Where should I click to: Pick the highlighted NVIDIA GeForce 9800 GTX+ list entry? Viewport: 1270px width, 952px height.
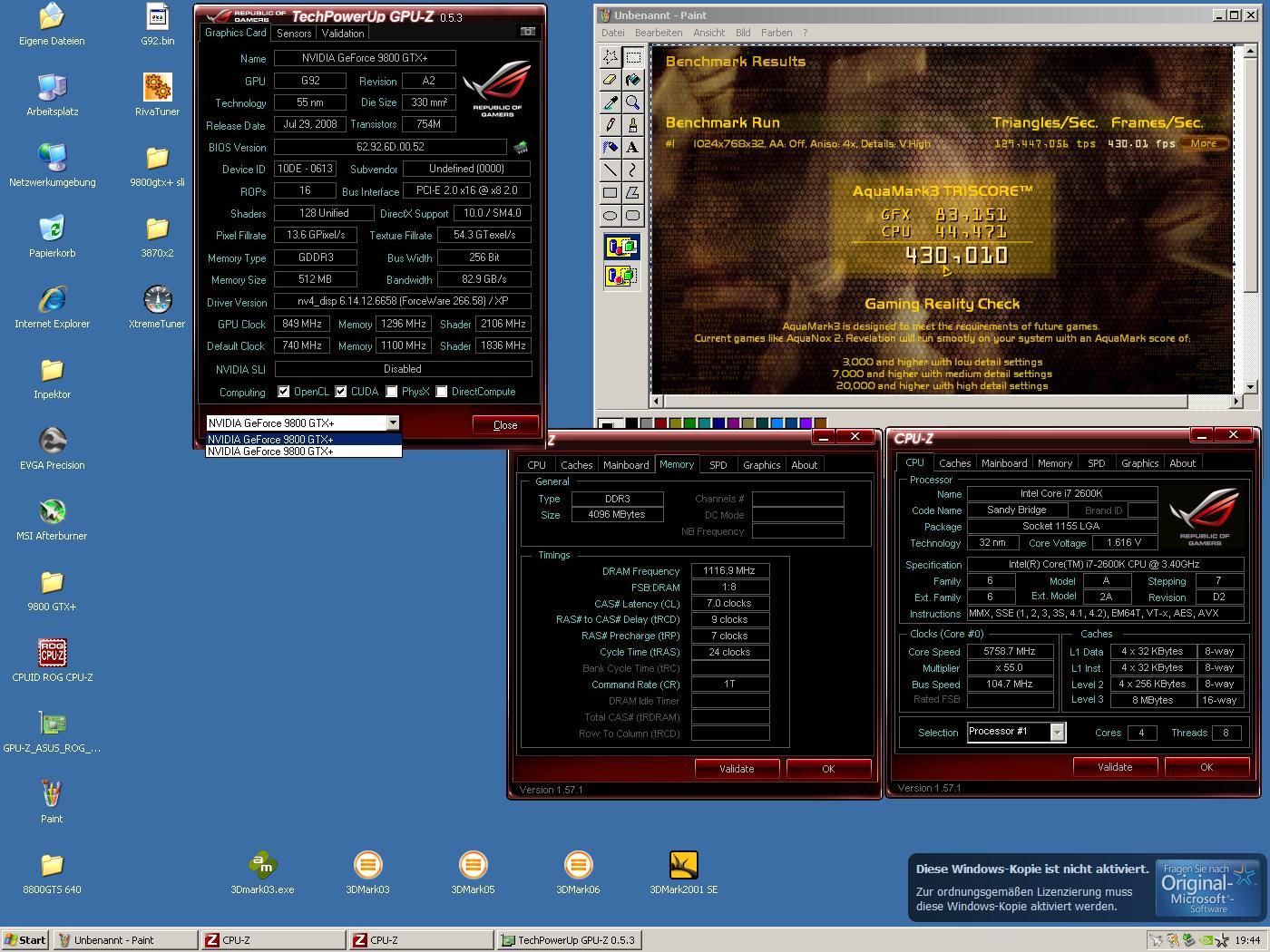(x=304, y=439)
